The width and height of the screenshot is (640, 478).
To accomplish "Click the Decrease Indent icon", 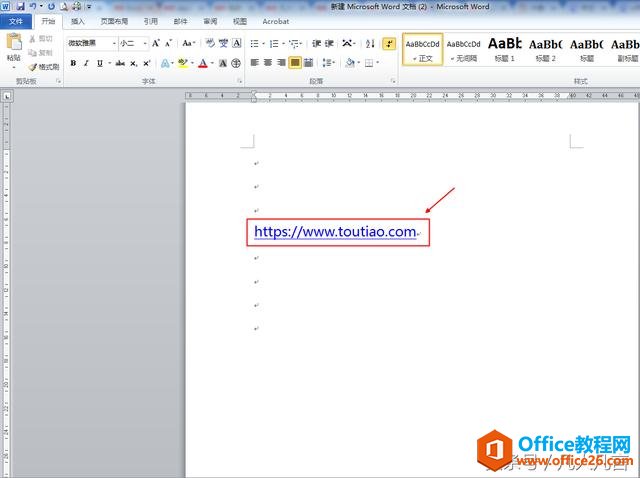I will (317, 43).
